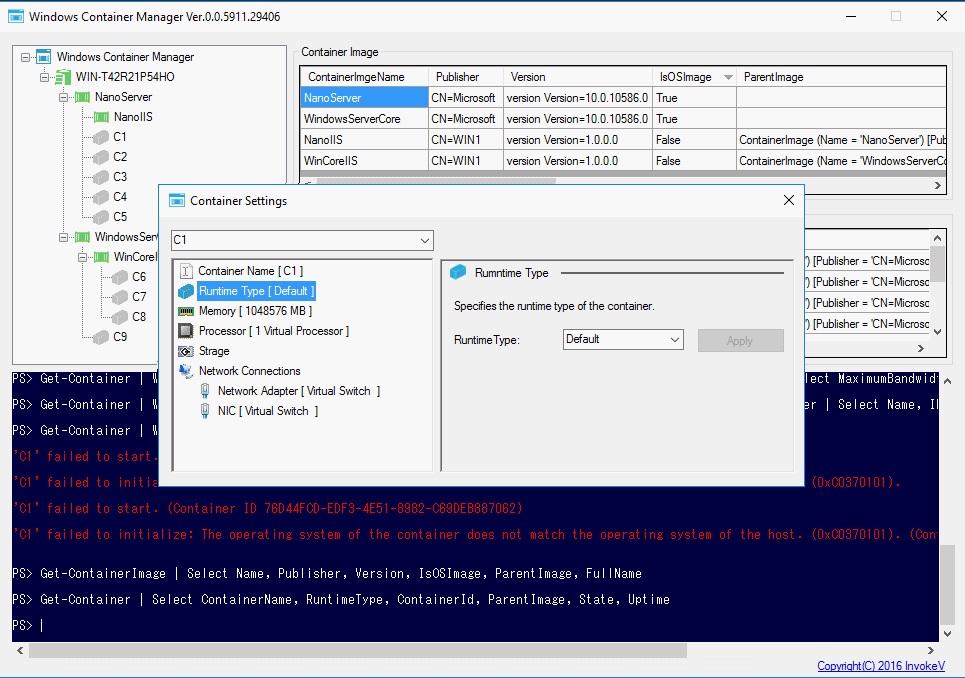Minimize the Windows Container Manager window
Screen dimensions: 965x678
851,17
